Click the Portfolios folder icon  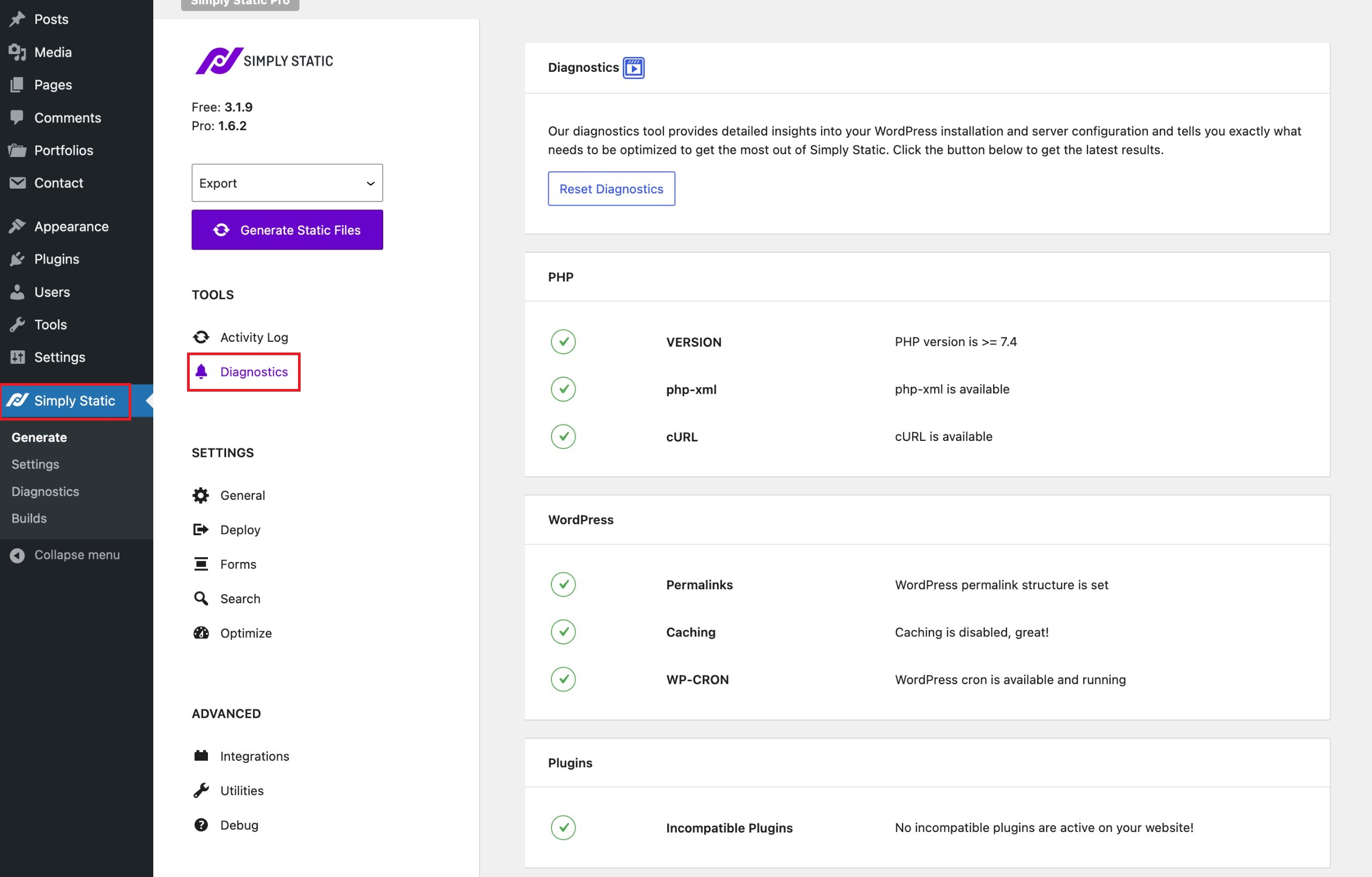pos(17,150)
